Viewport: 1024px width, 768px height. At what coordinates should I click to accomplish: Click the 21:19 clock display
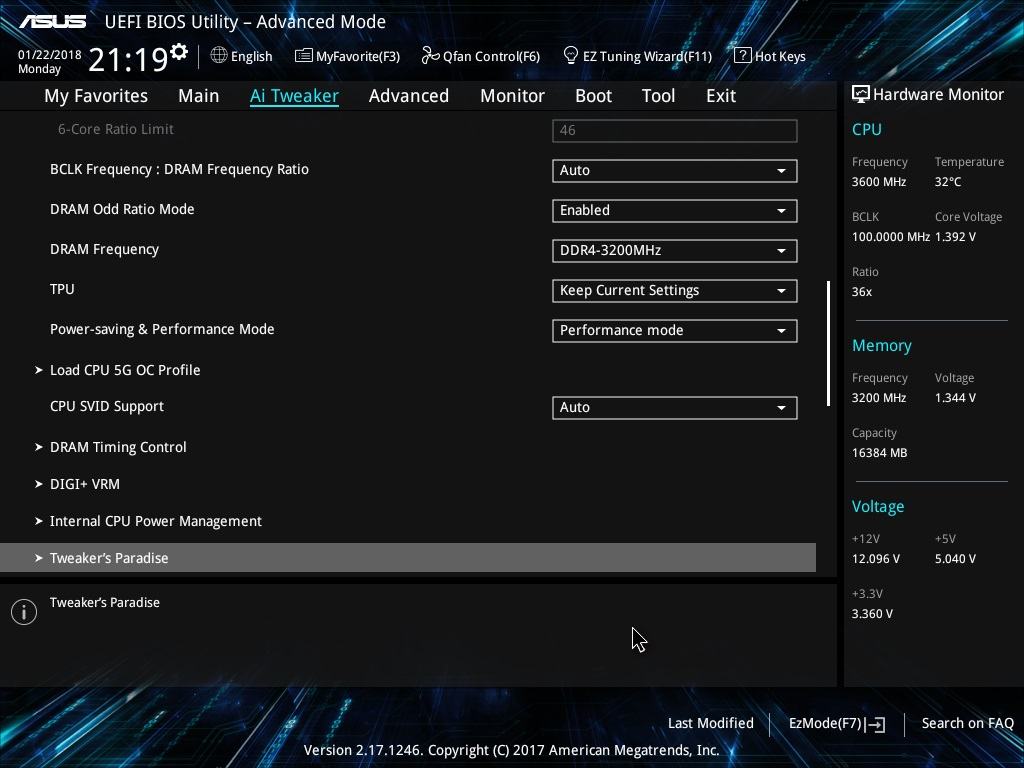[129, 59]
